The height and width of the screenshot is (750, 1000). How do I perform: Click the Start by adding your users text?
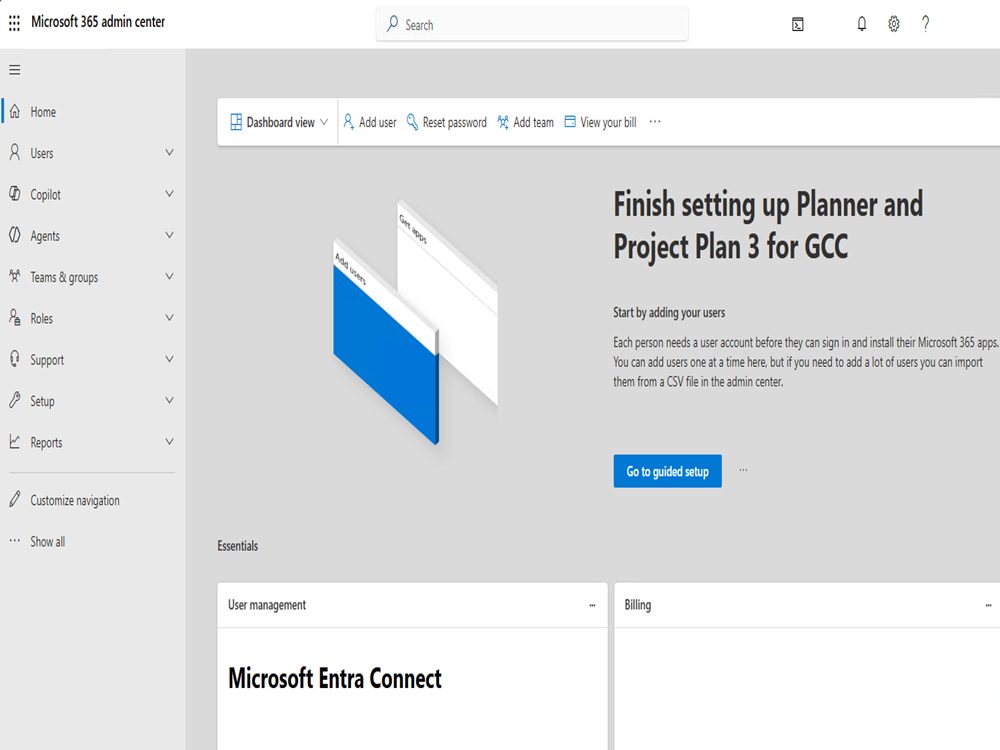coord(669,312)
